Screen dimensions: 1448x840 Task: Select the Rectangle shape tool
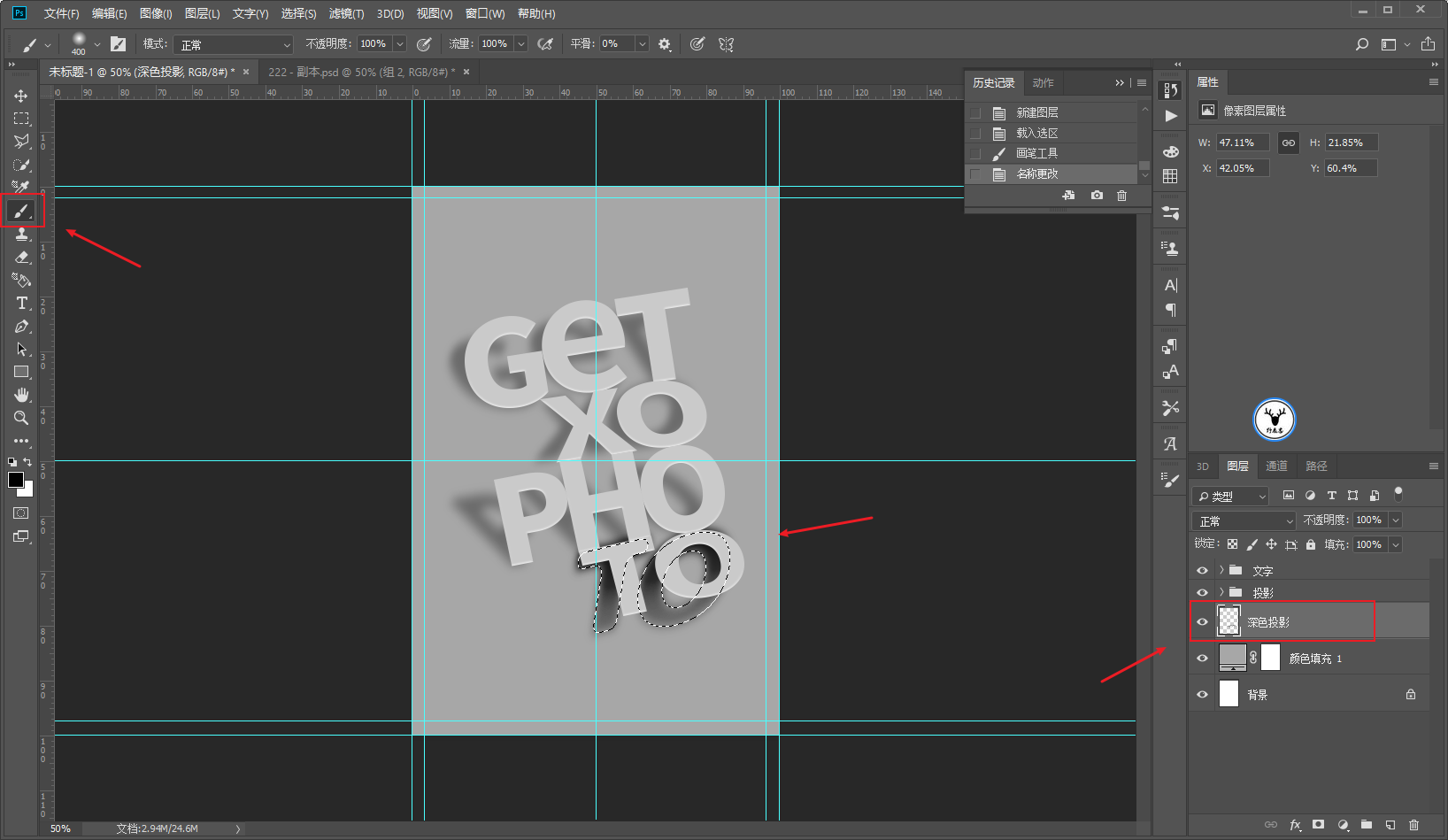click(21, 372)
